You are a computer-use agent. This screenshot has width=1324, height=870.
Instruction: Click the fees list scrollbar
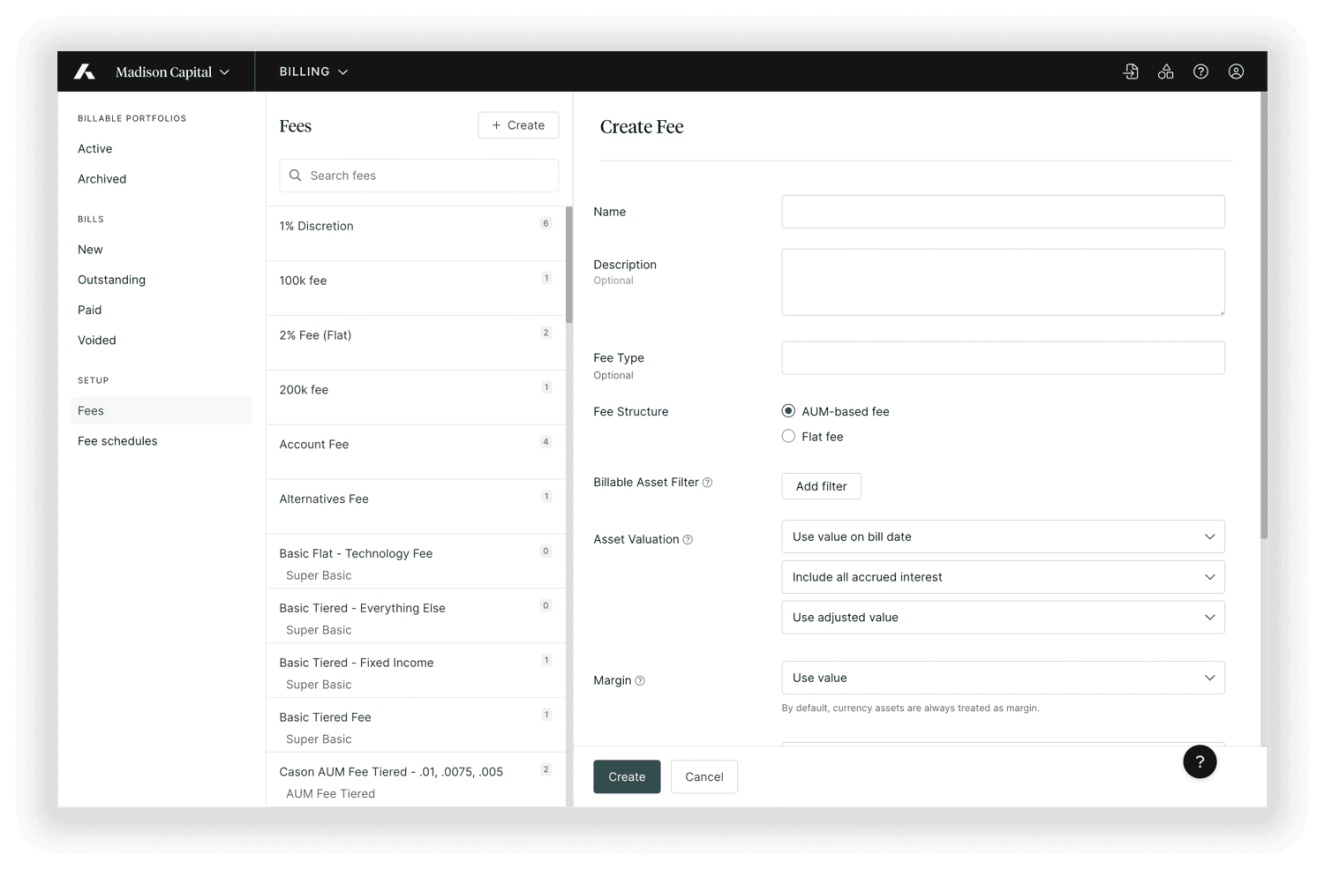569,265
